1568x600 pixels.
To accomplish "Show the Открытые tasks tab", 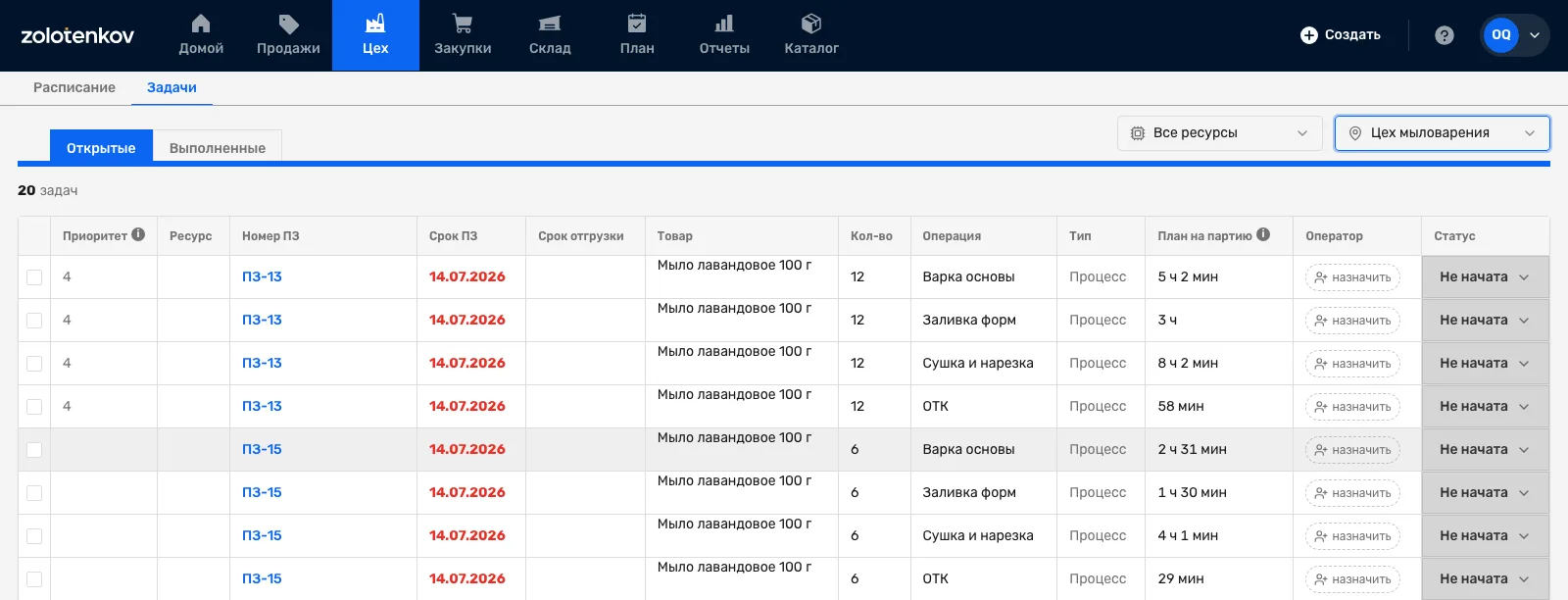I will tap(101, 147).
